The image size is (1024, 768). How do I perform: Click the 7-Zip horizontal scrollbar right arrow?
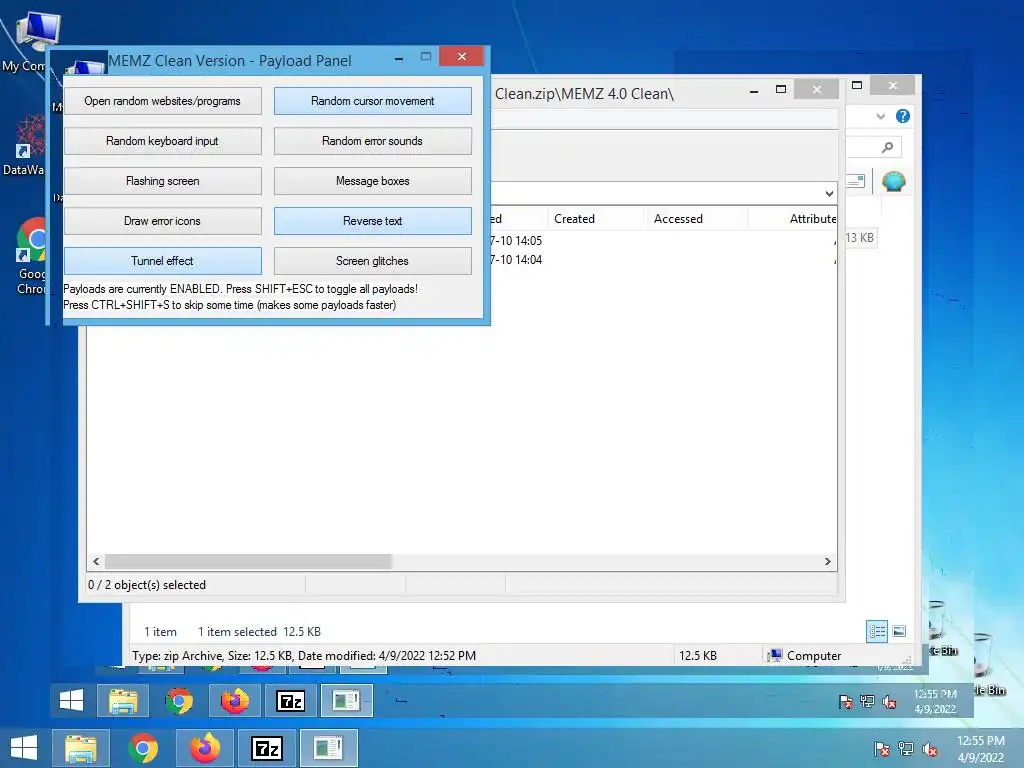827,562
